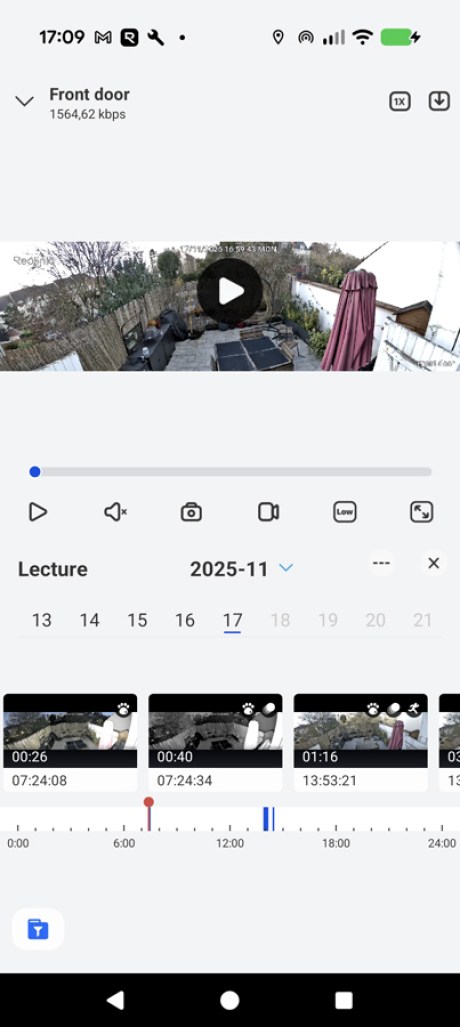Click the blue event marker on timeline
Viewport: 460px width, 1027px height.
coord(268,819)
